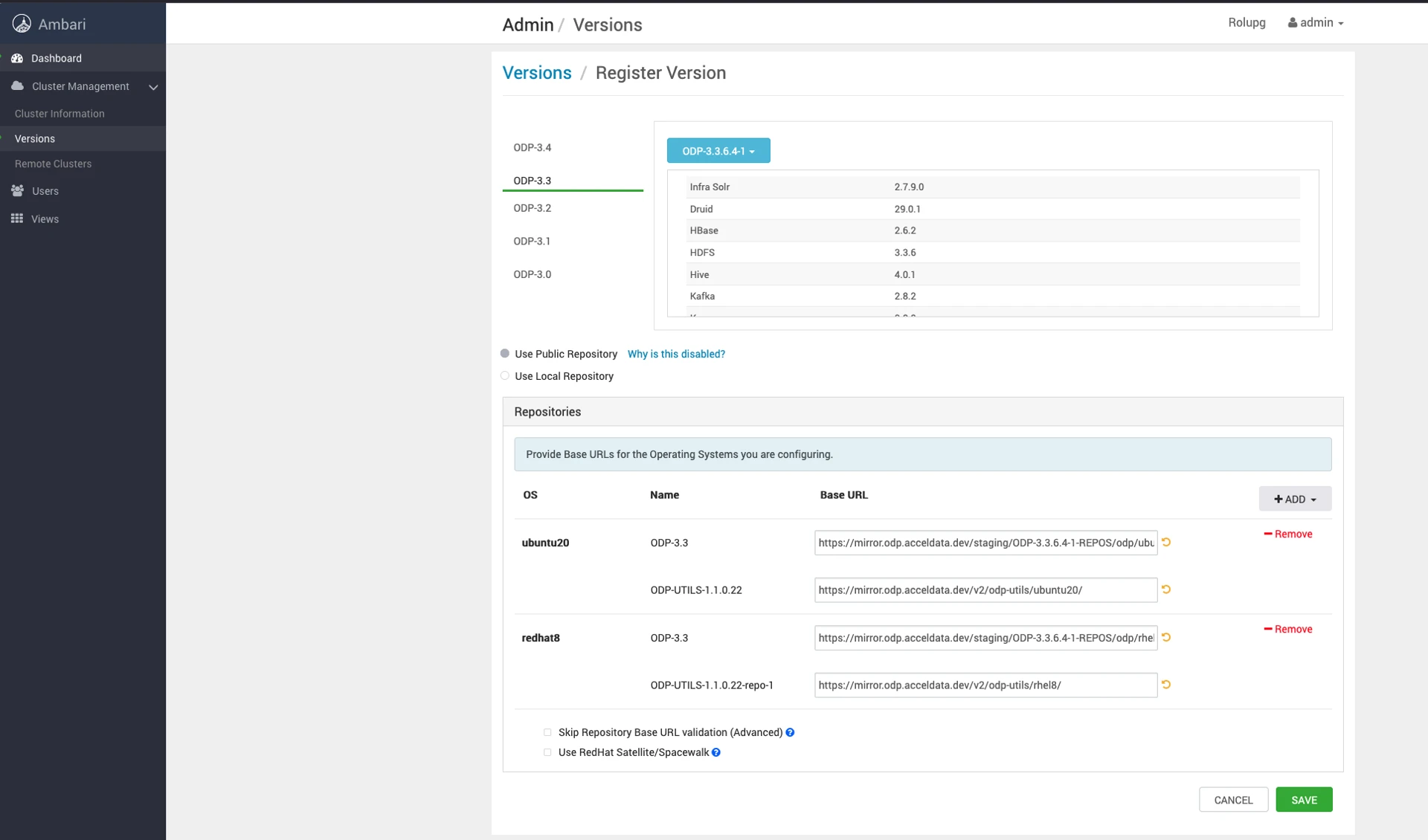1428x840 pixels.
Task: Click the SAVE button
Action: [x=1304, y=800]
